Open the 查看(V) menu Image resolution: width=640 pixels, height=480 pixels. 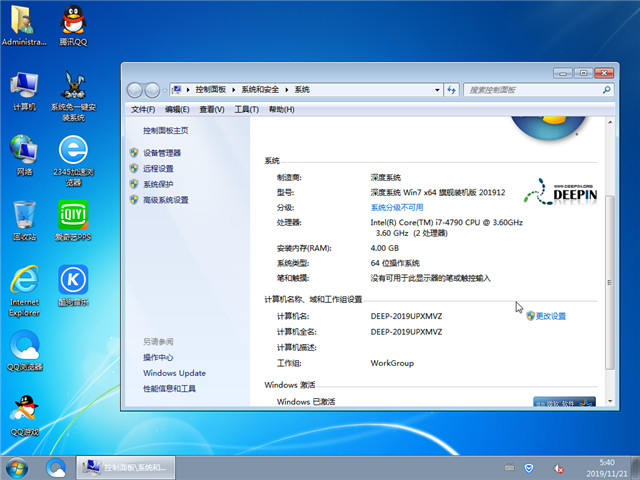coord(212,109)
